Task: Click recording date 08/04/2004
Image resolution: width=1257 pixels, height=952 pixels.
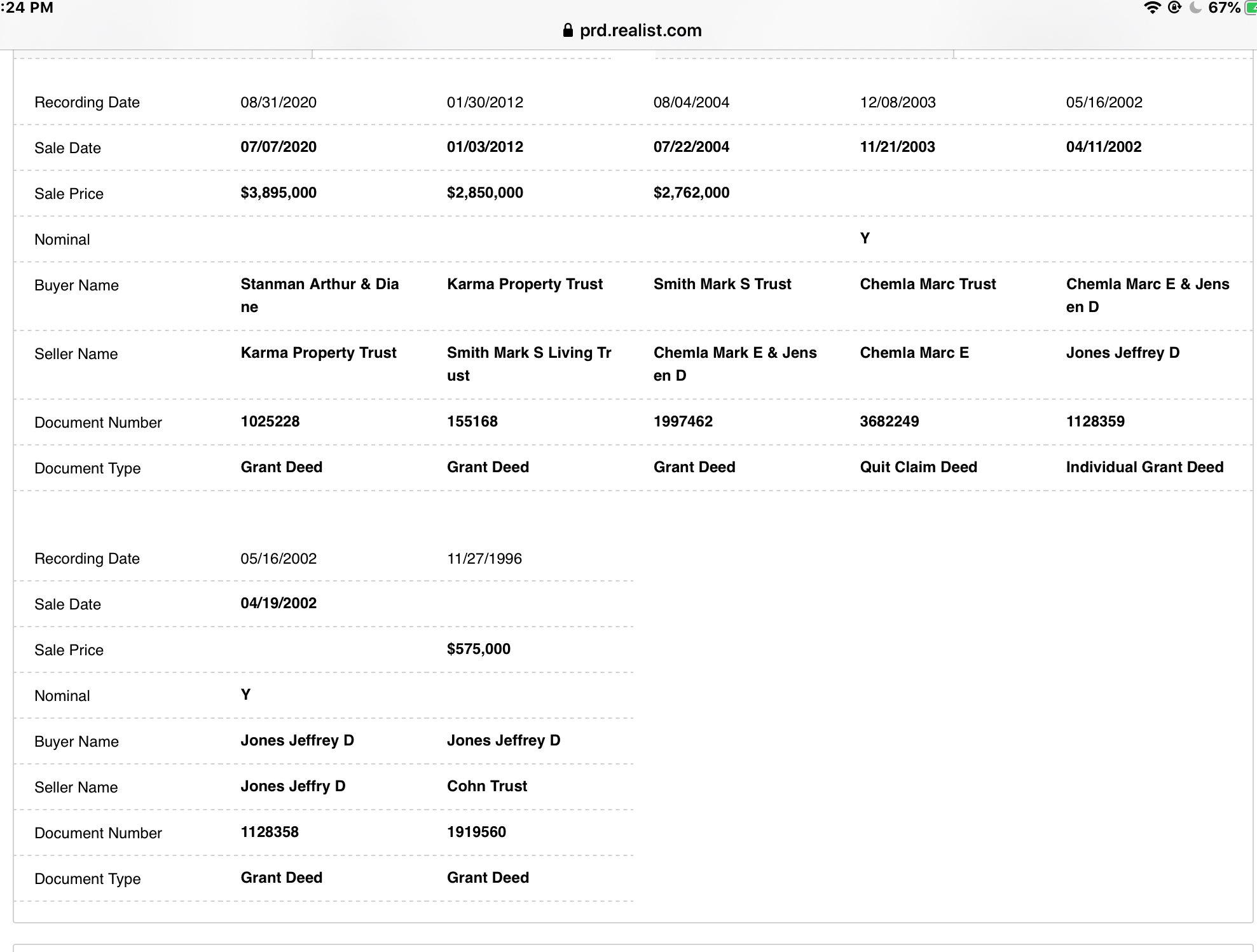Action: point(691,102)
